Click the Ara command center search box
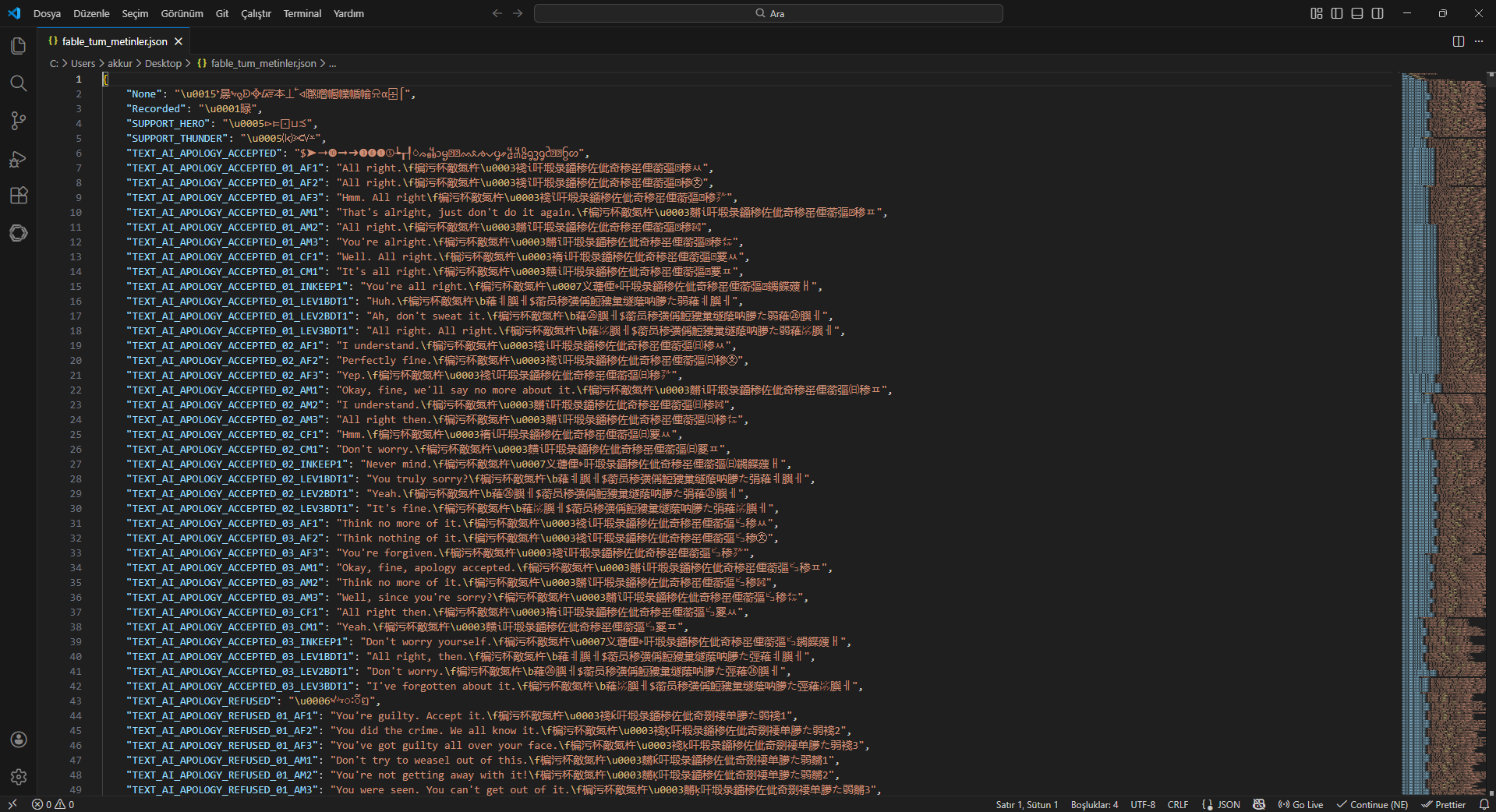 click(x=768, y=13)
